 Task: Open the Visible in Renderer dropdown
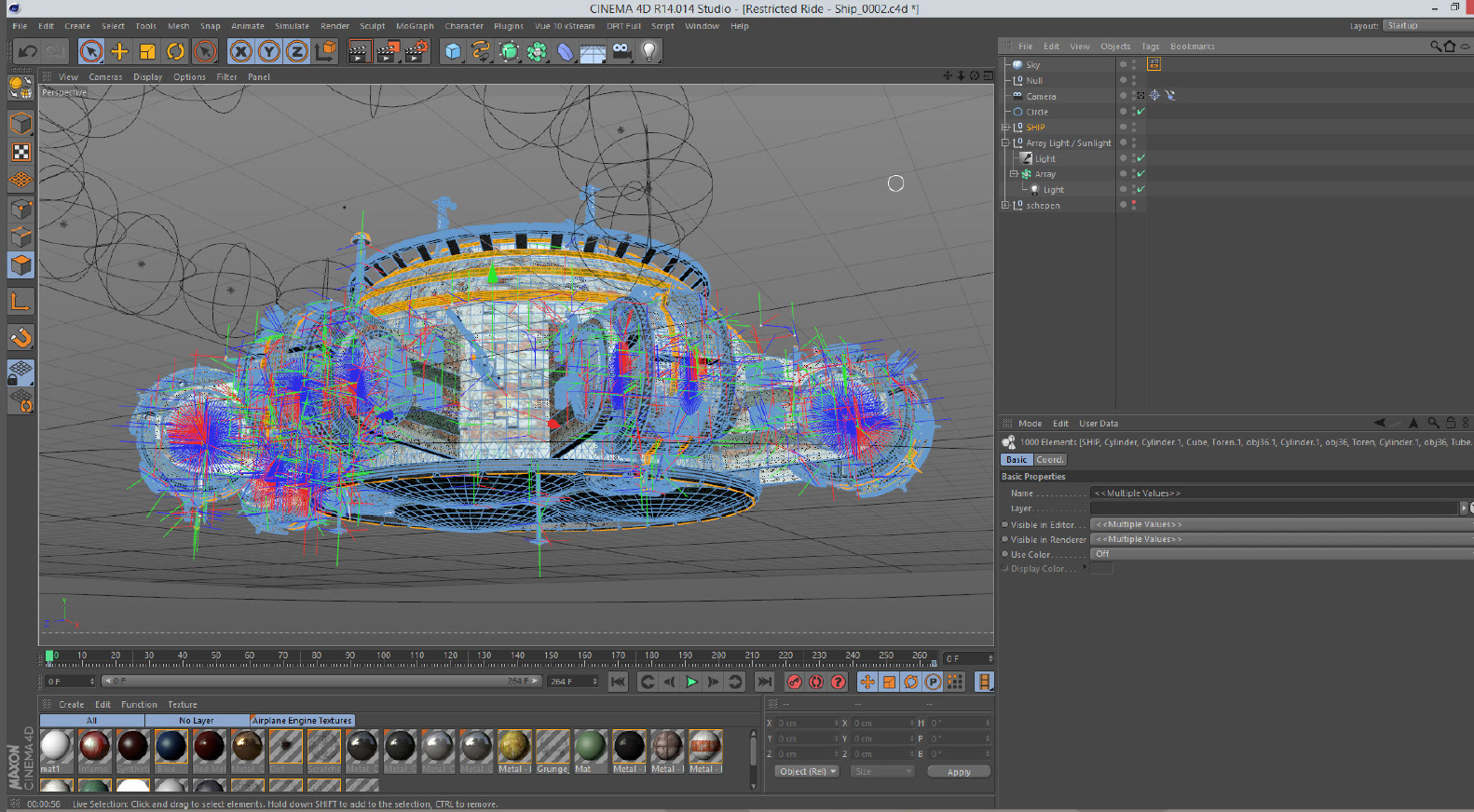[x=1282, y=539]
